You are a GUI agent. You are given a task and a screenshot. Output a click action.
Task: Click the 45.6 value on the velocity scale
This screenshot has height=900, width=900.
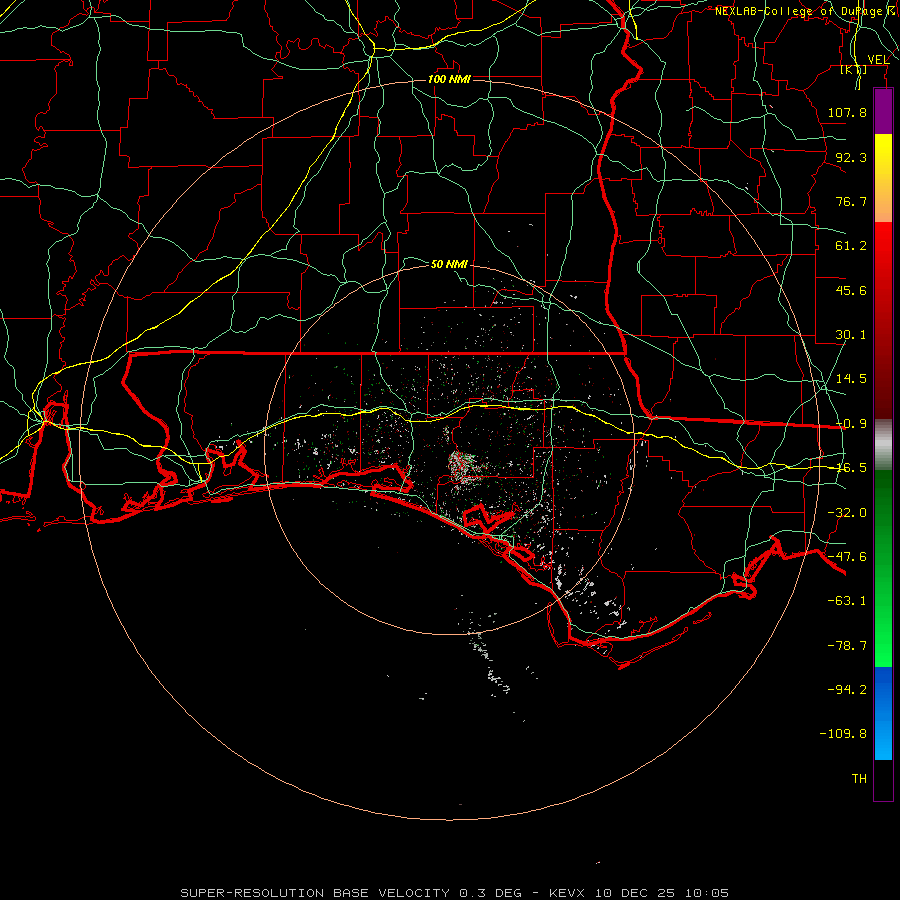click(851, 290)
